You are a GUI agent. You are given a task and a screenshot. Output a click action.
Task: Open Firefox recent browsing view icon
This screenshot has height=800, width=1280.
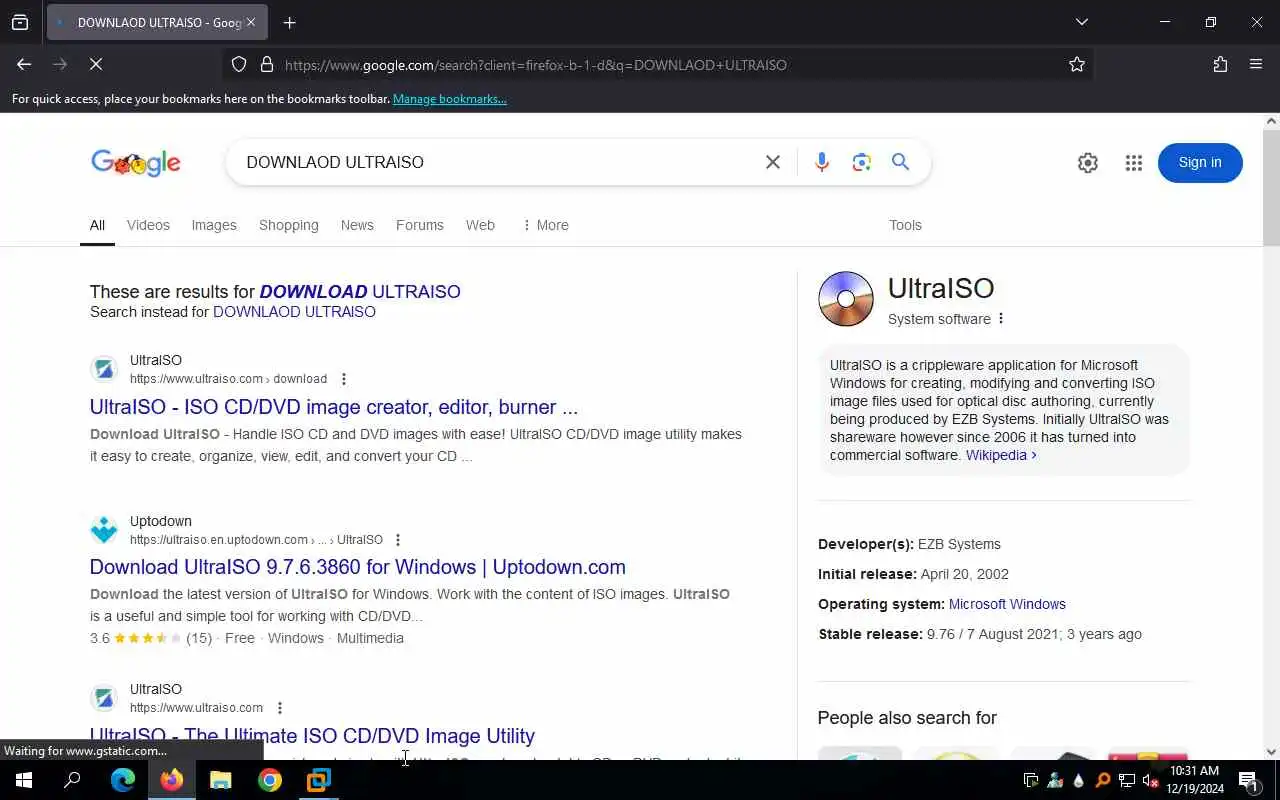point(20,22)
